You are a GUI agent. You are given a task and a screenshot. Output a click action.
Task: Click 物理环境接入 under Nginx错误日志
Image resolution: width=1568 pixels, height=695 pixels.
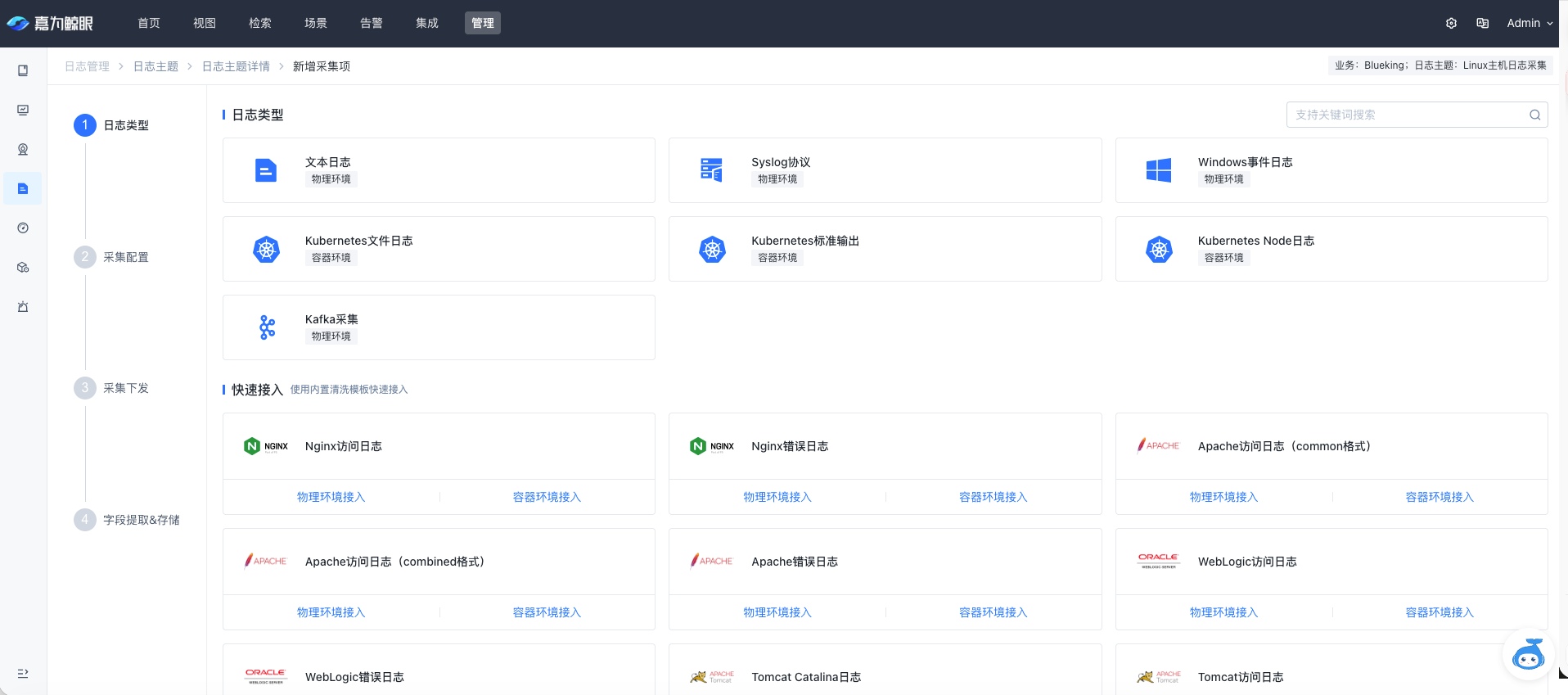click(x=777, y=497)
